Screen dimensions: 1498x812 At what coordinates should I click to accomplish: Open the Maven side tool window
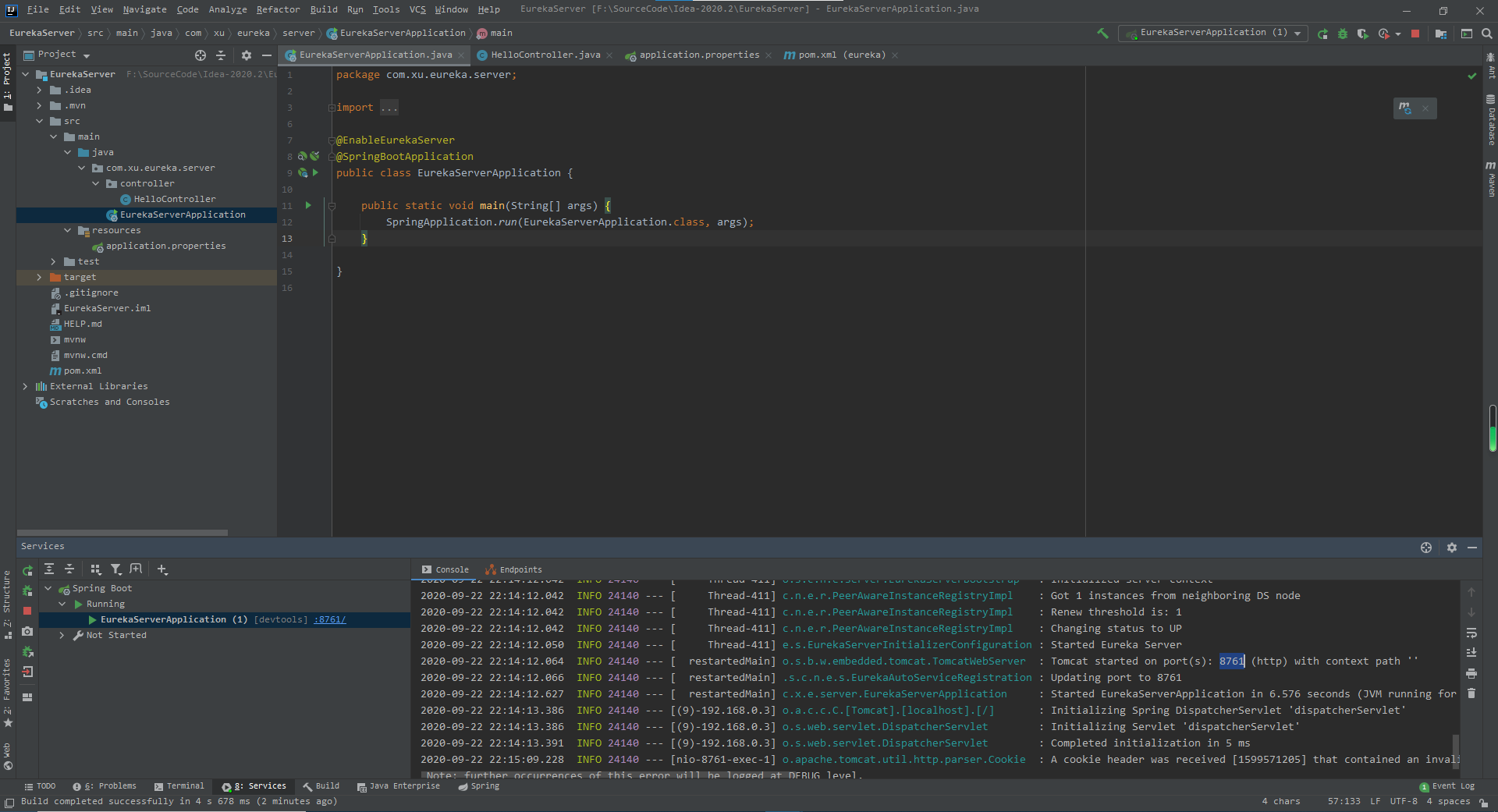pos(1491,179)
